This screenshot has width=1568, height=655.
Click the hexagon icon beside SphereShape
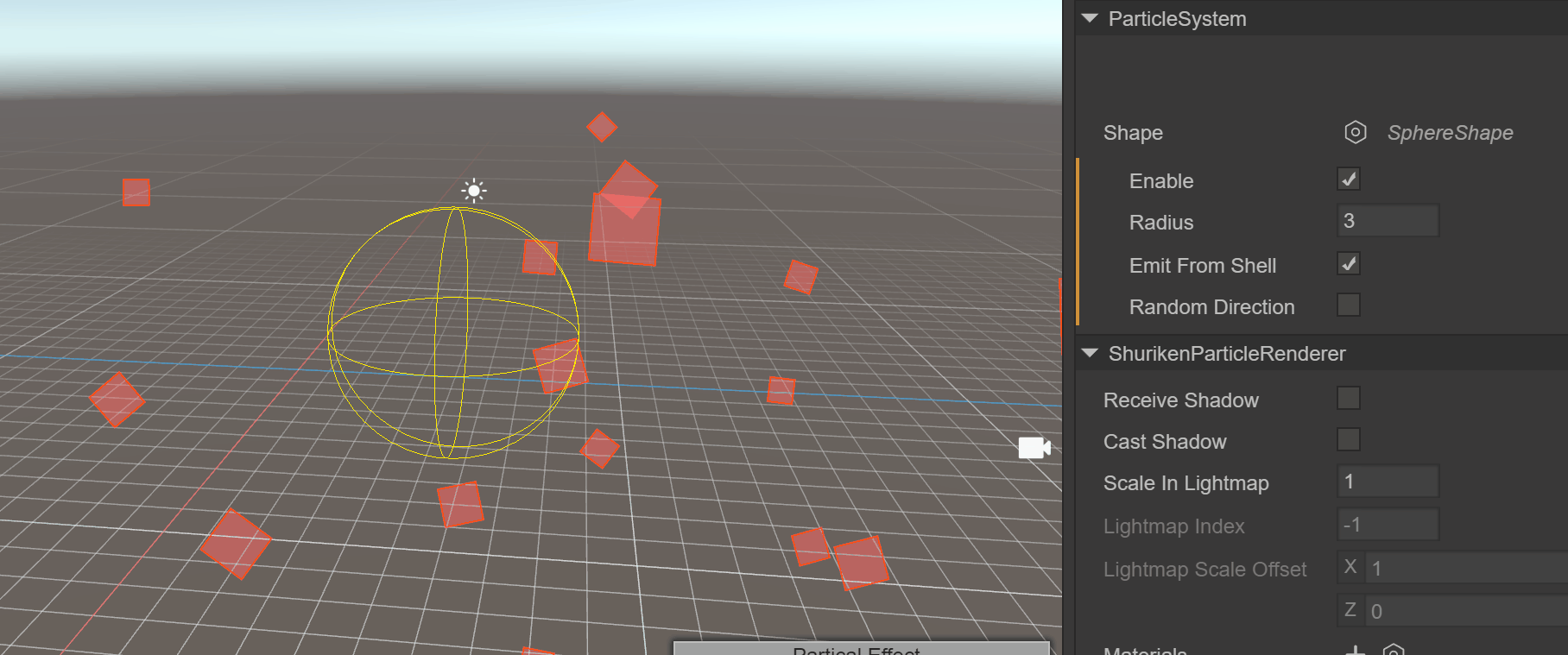(x=1355, y=132)
